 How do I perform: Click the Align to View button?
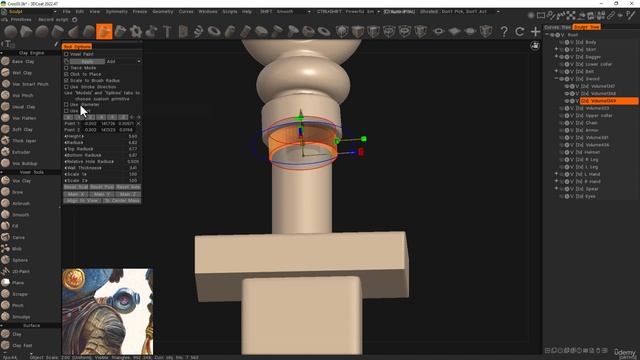[82, 200]
